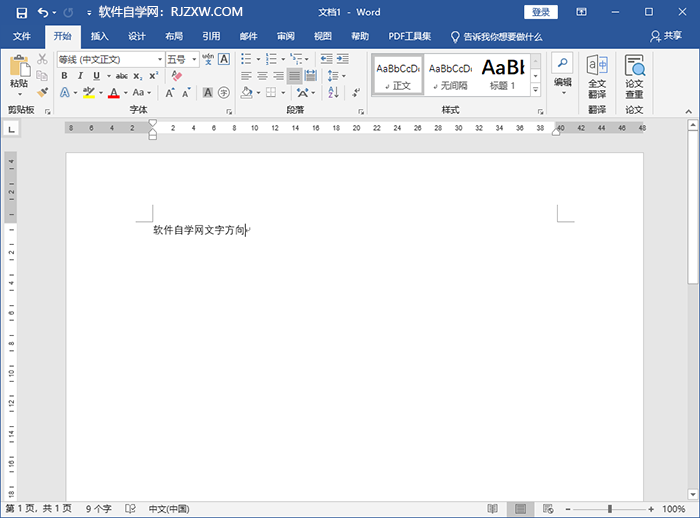Open the numbering list dropdown arrow
700x518 pixels.
pos(283,59)
